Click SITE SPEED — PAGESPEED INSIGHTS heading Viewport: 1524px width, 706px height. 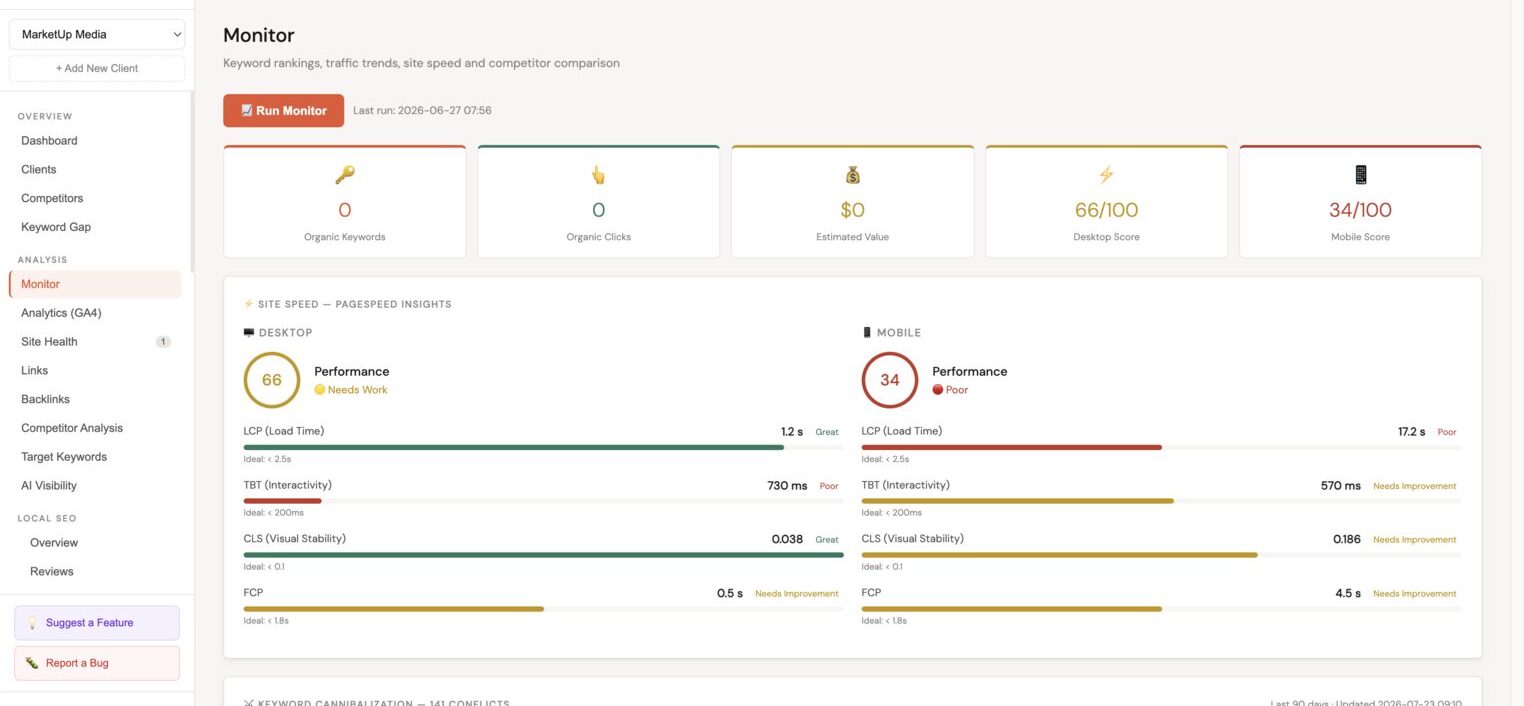[x=347, y=304]
